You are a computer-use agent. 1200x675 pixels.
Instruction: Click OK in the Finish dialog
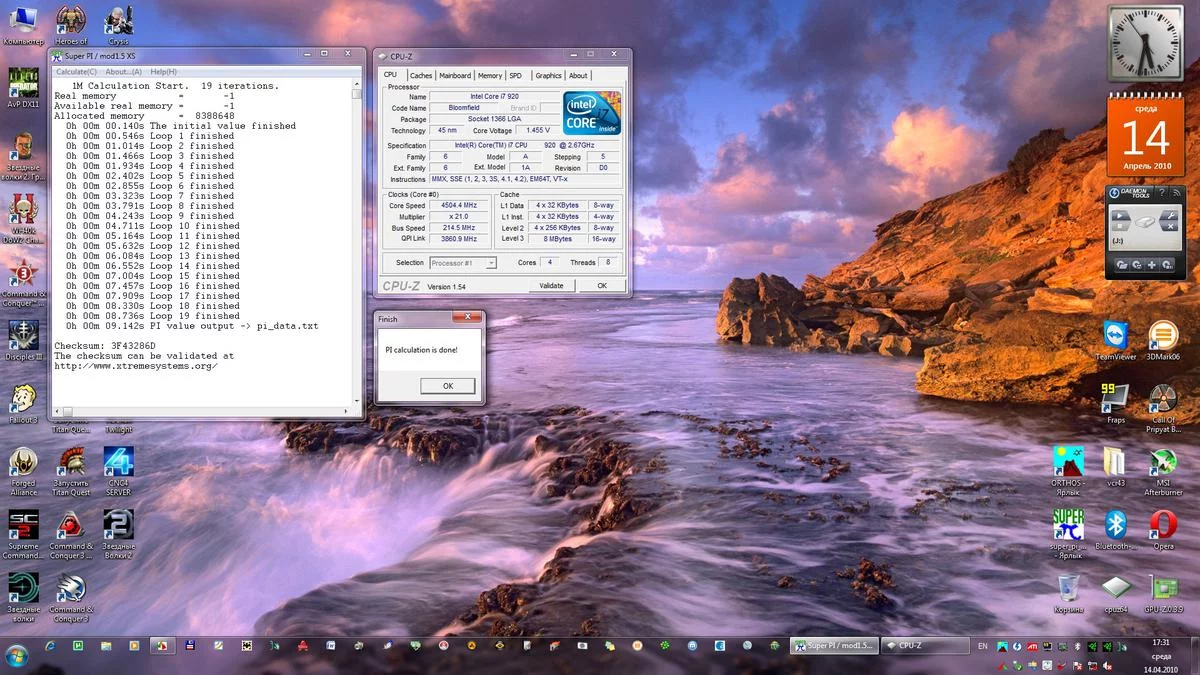pyautogui.click(x=447, y=386)
